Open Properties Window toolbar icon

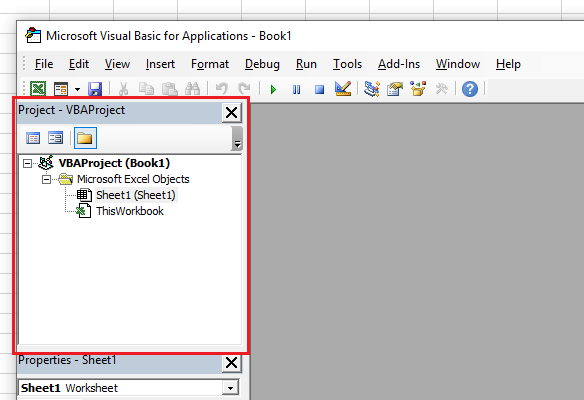(x=395, y=89)
